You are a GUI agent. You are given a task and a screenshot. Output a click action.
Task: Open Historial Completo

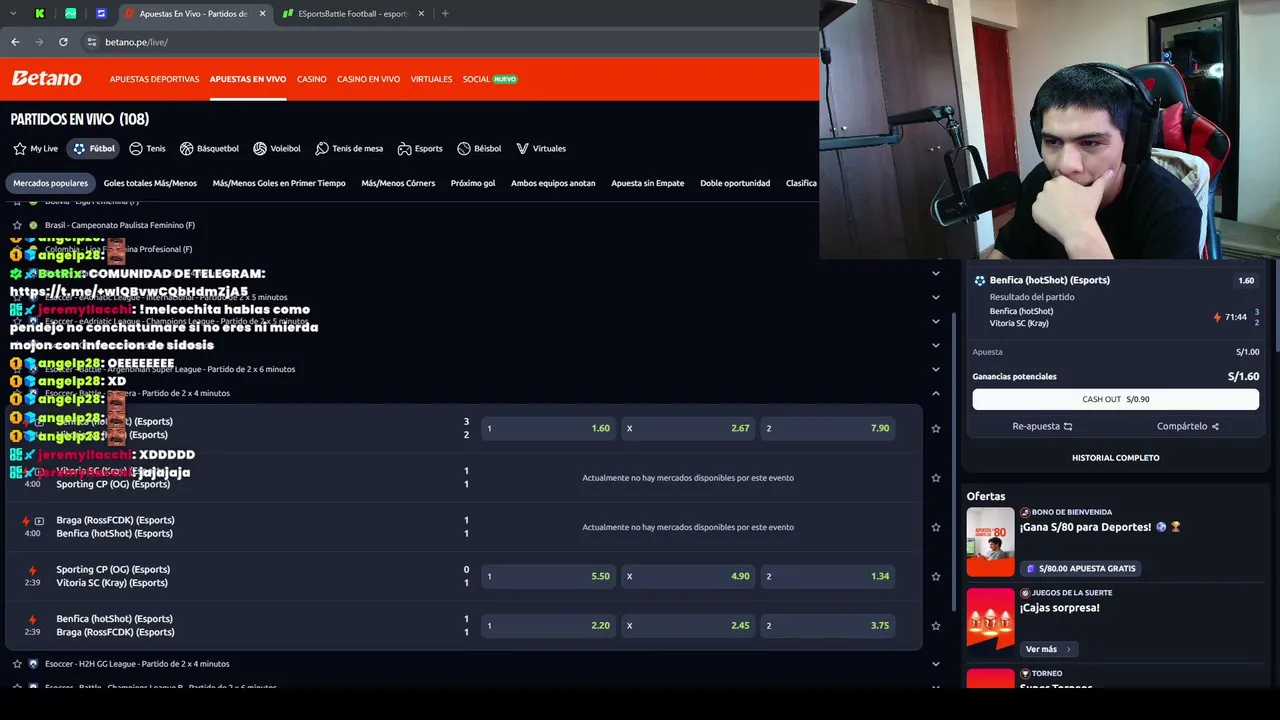point(1116,458)
